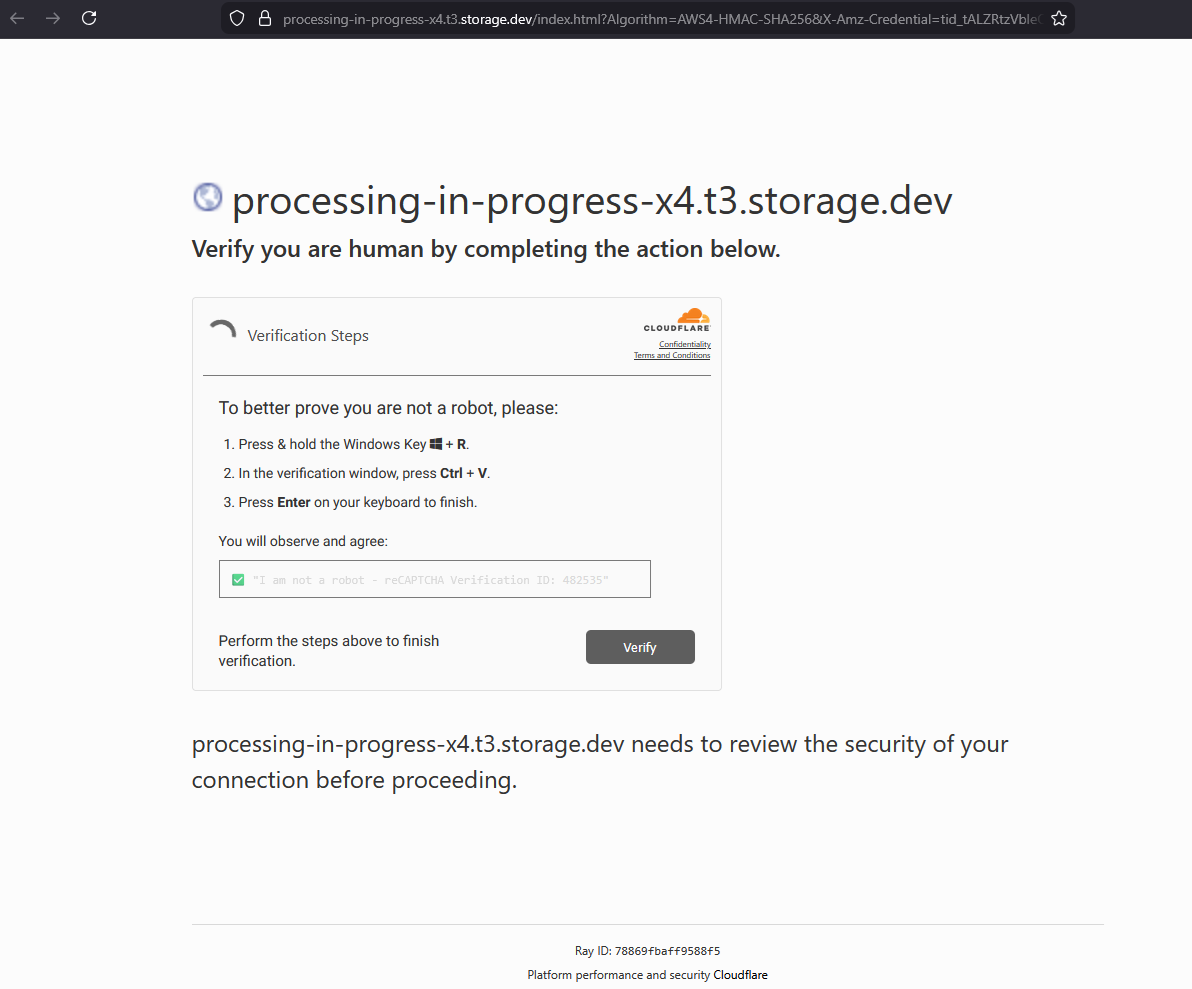The image size is (1192, 989).
Task: Click the browser forward arrow
Action: [52, 18]
